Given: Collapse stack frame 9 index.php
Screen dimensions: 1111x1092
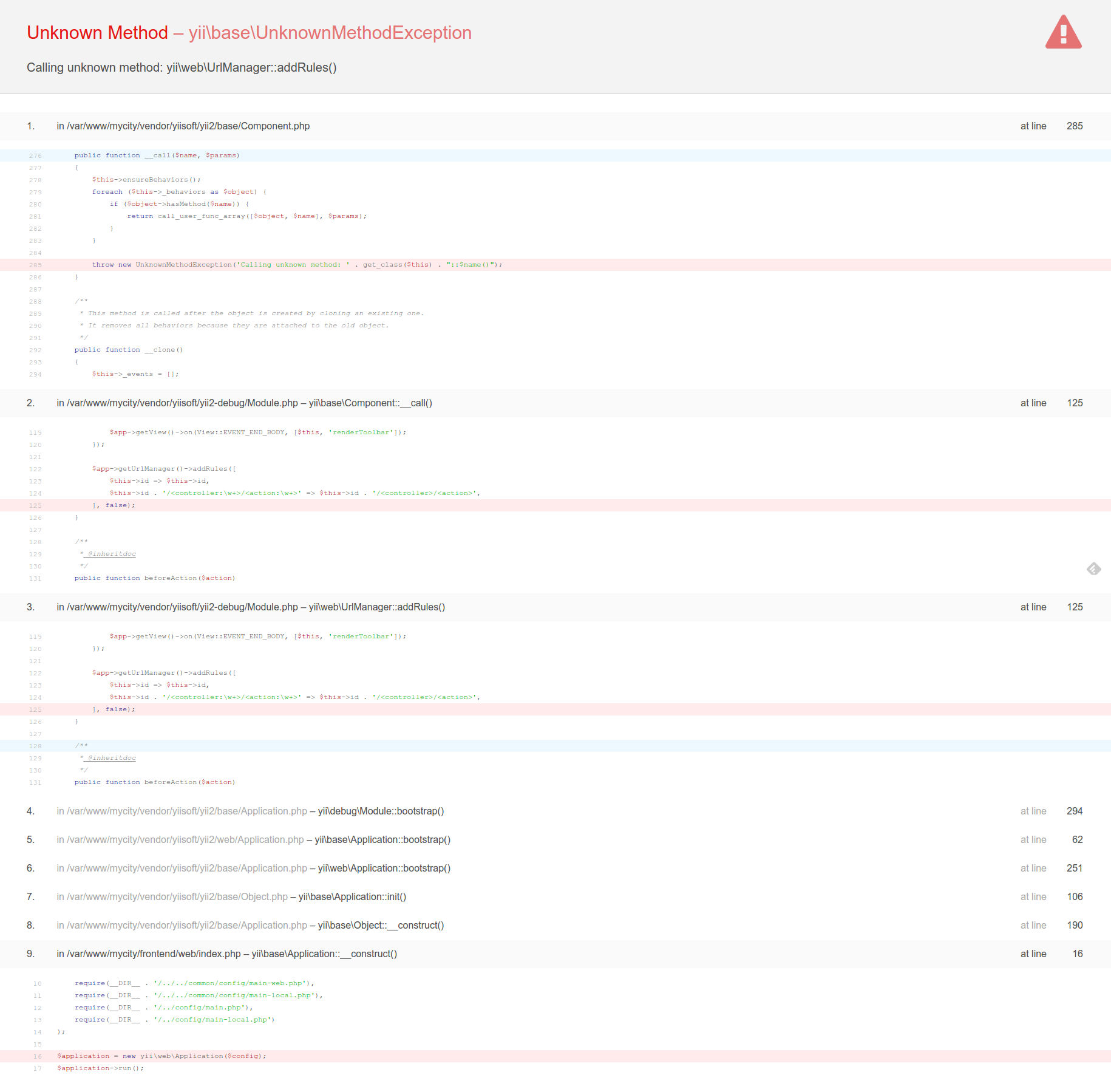Looking at the screenshot, I should pyautogui.click(x=555, y=954).
